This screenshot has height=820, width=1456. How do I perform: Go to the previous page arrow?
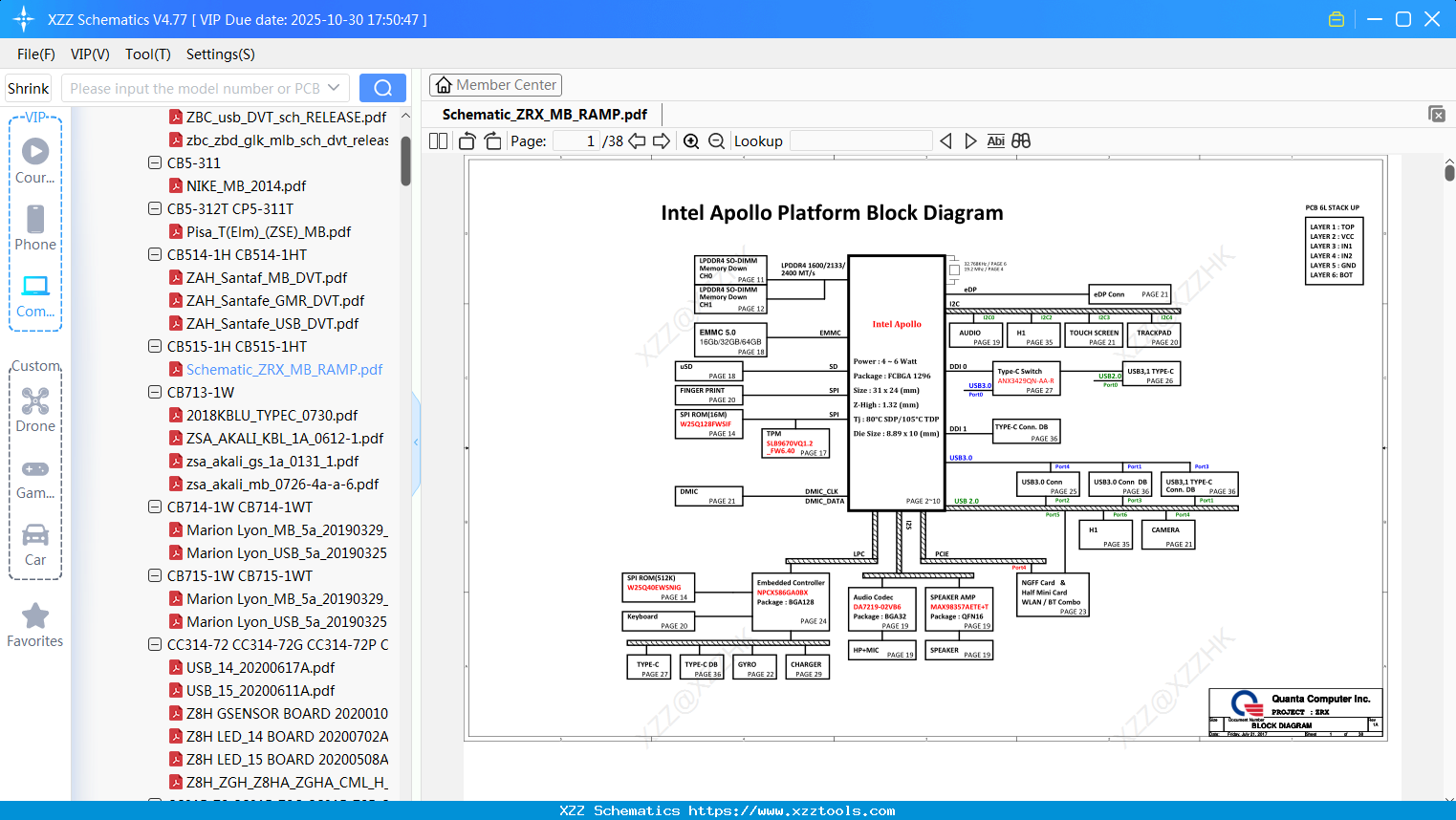coord(637,141)
